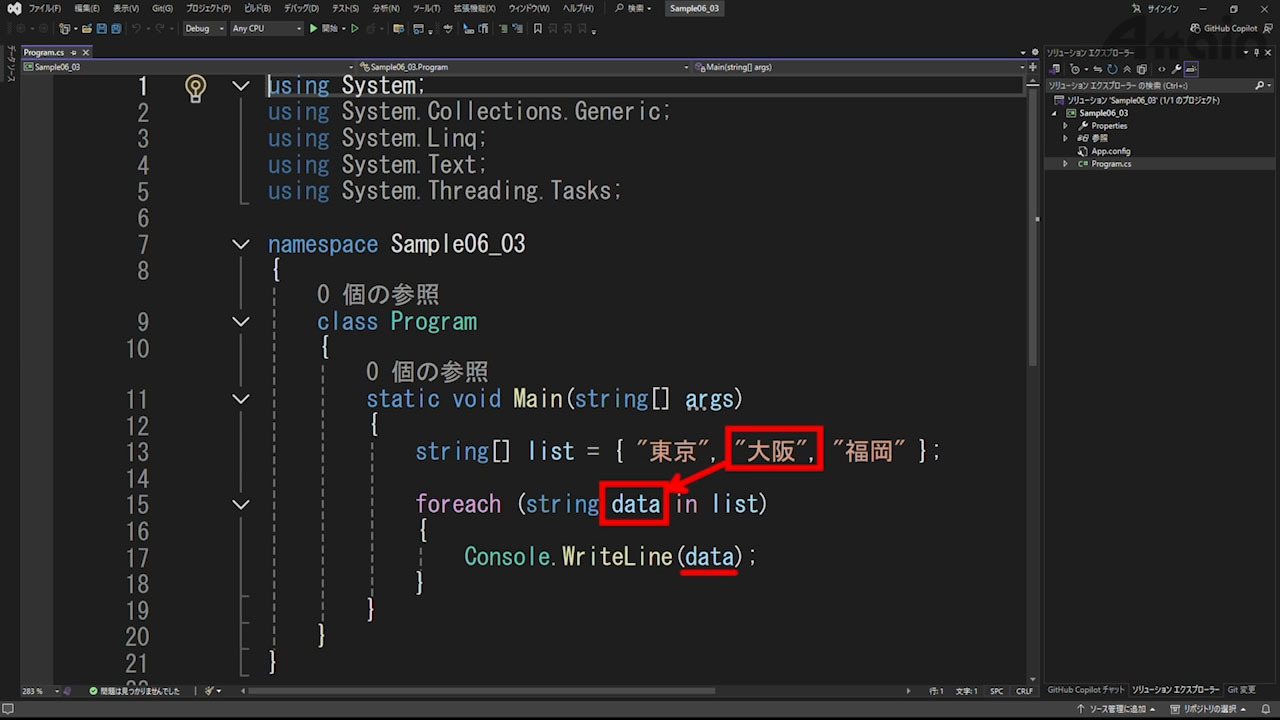Click the Preview Selected Items icon in Solution Explorer

tap(1192, 69)
